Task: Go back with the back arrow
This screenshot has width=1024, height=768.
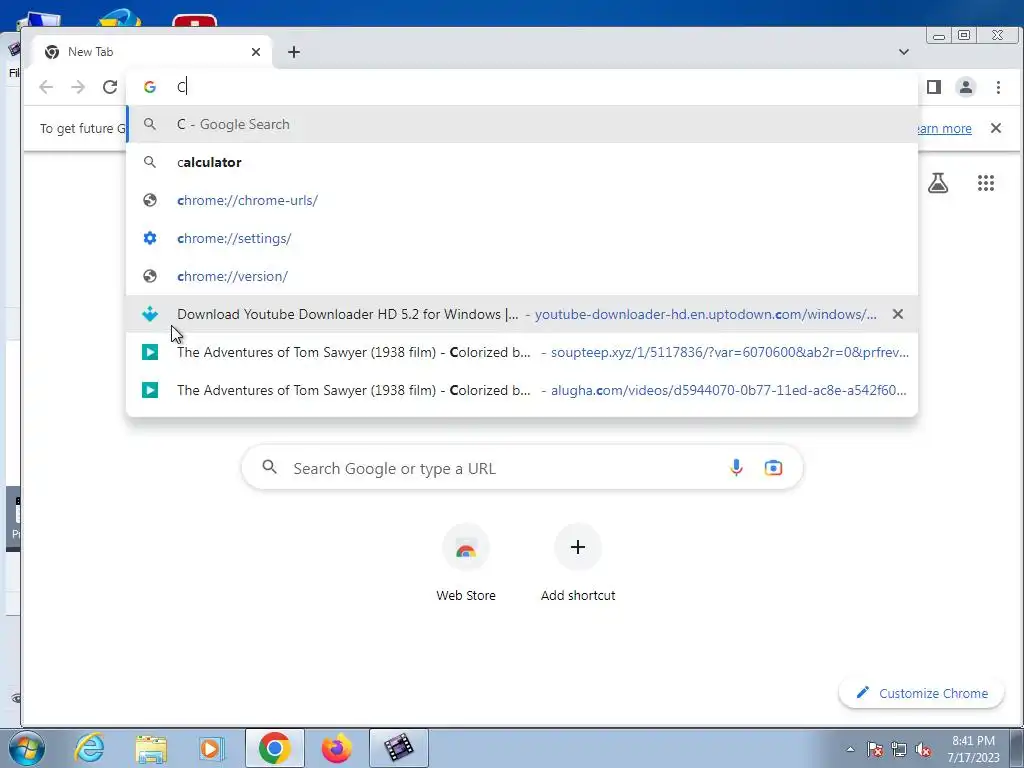Action: pos(46,87)
